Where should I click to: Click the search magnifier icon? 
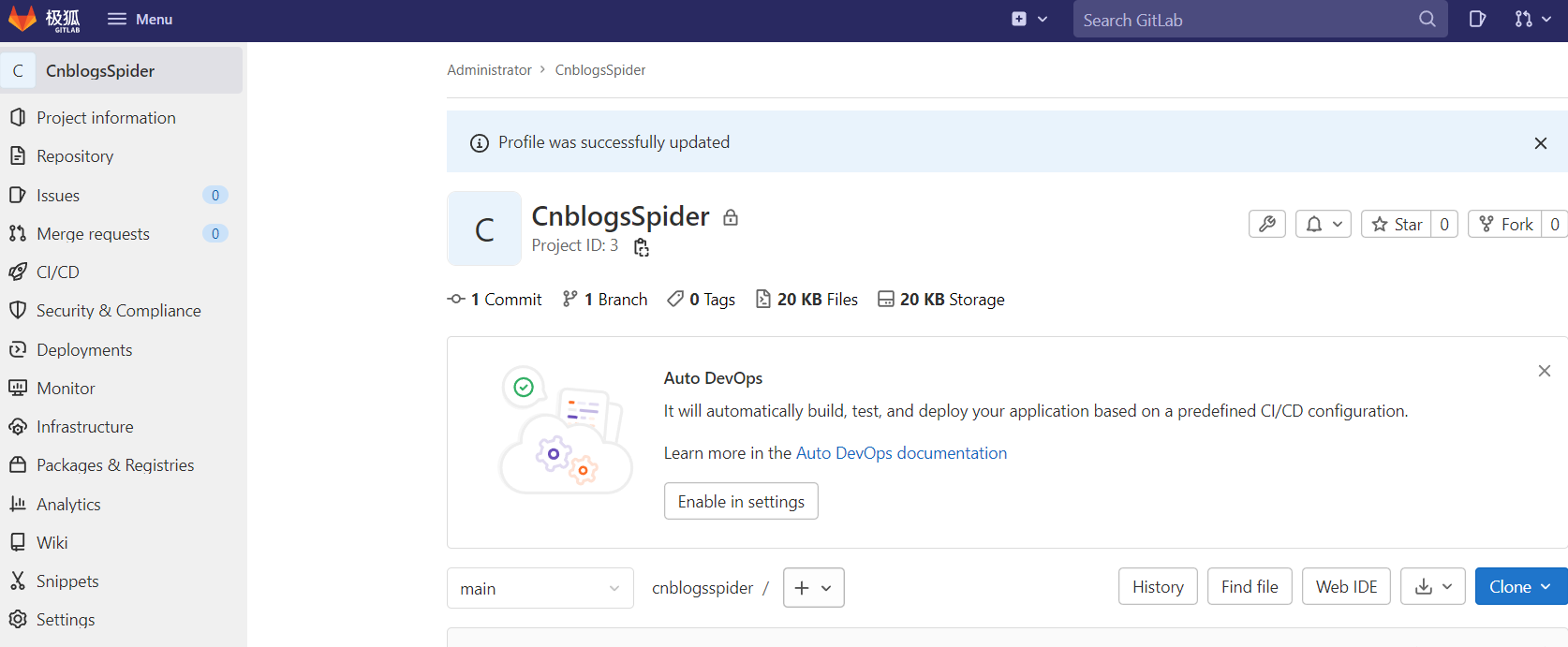point(1427,19)
